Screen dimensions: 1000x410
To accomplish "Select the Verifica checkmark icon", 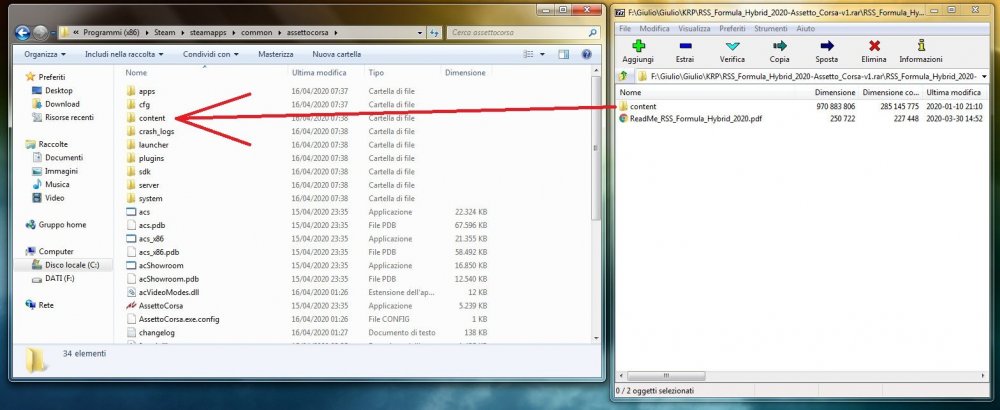I will pyautogui.click(x=732, y=46).
